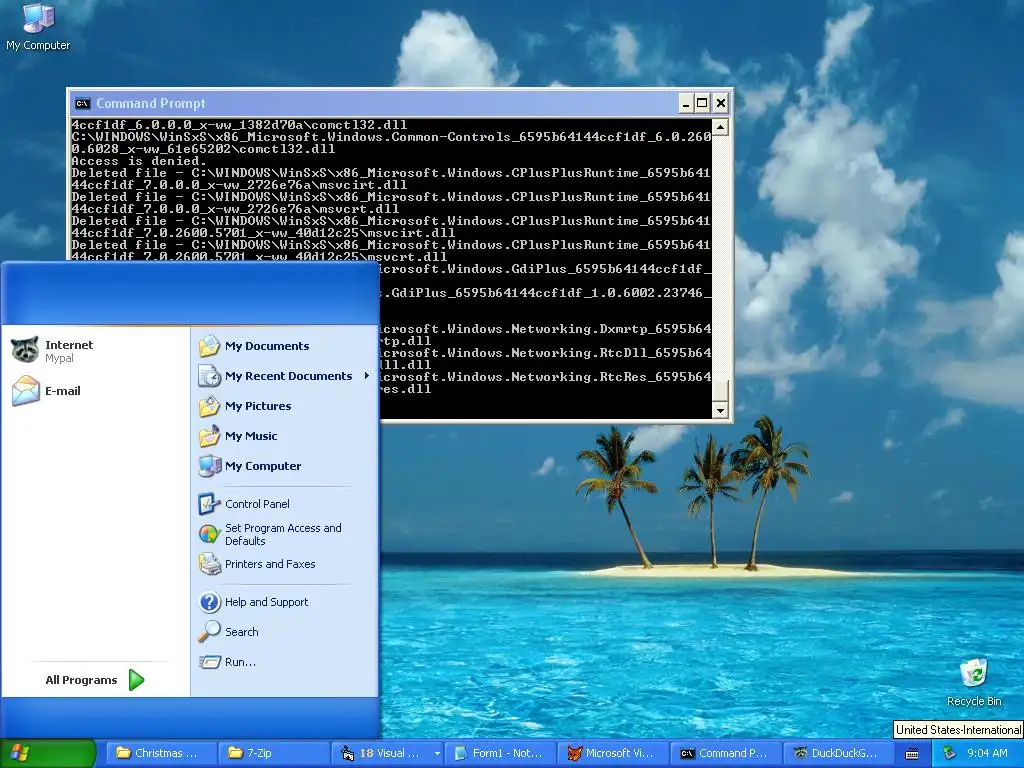Expand My Recent Documents submenu

click(x=285, y=376)
